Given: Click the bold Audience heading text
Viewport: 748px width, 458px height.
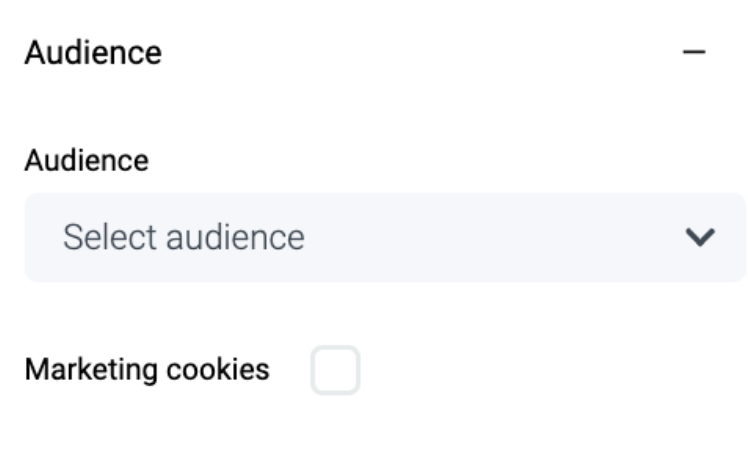Looking at the screenshot, I should coord(93,52).
